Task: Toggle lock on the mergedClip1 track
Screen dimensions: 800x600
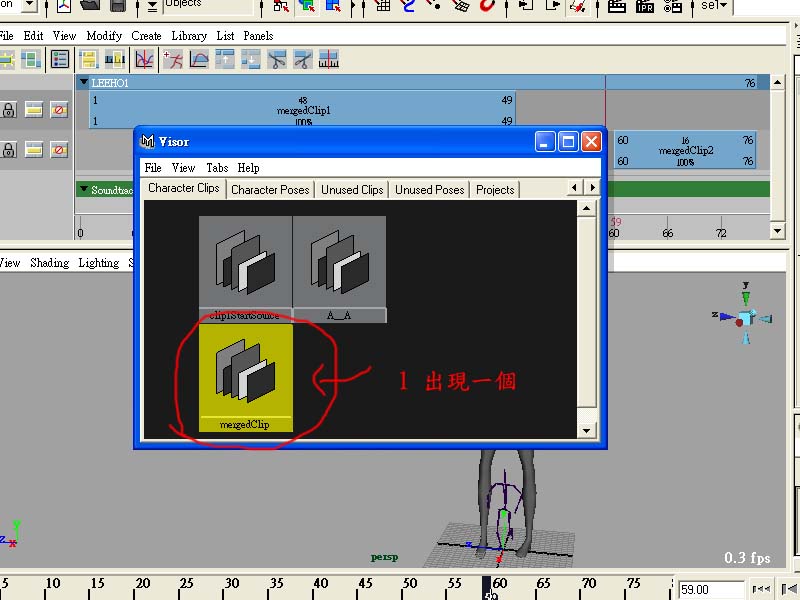Action: point(8,110)
